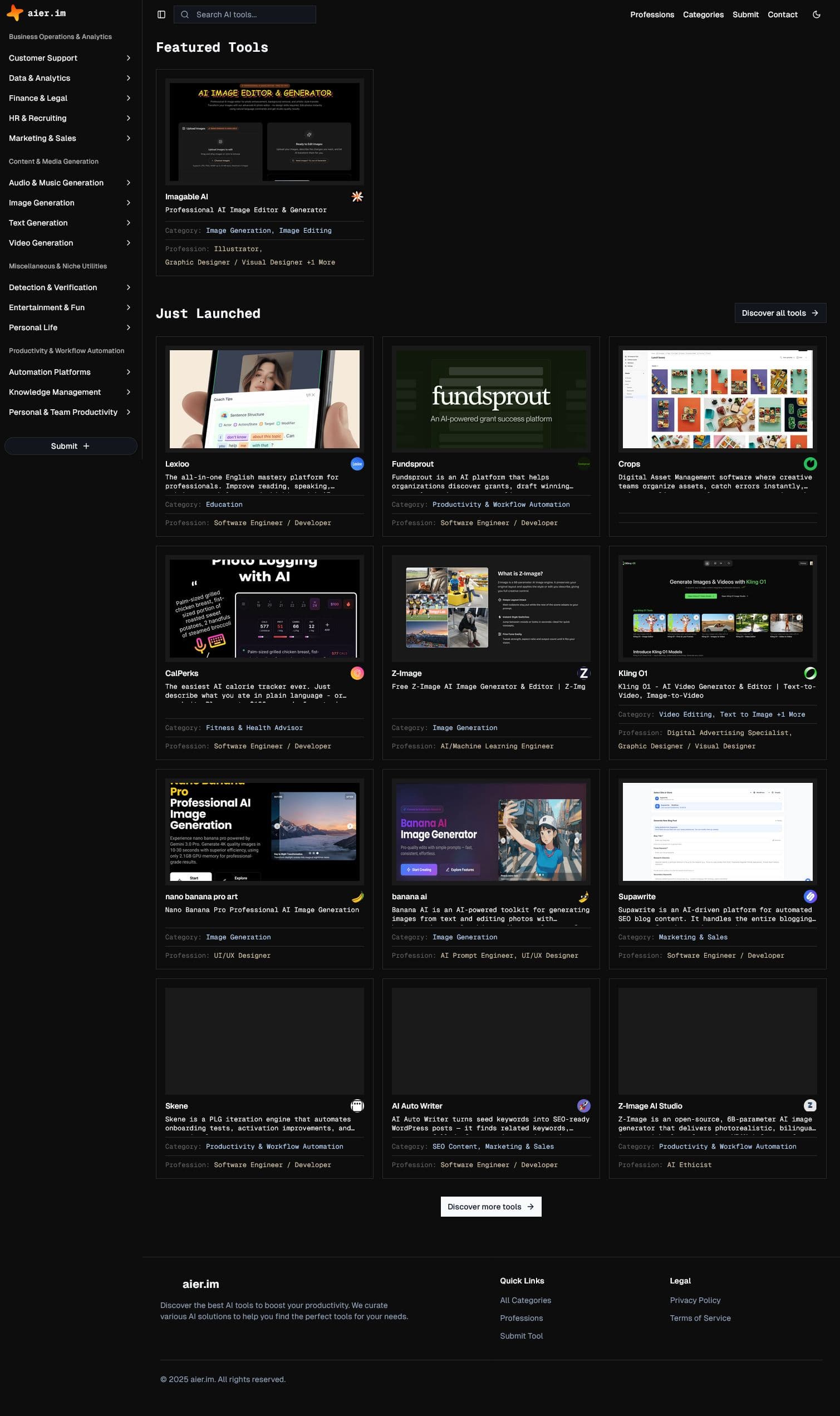Switch to dark mode moon icon
This screenshot has width=840, height=1416.
(816, 14)
